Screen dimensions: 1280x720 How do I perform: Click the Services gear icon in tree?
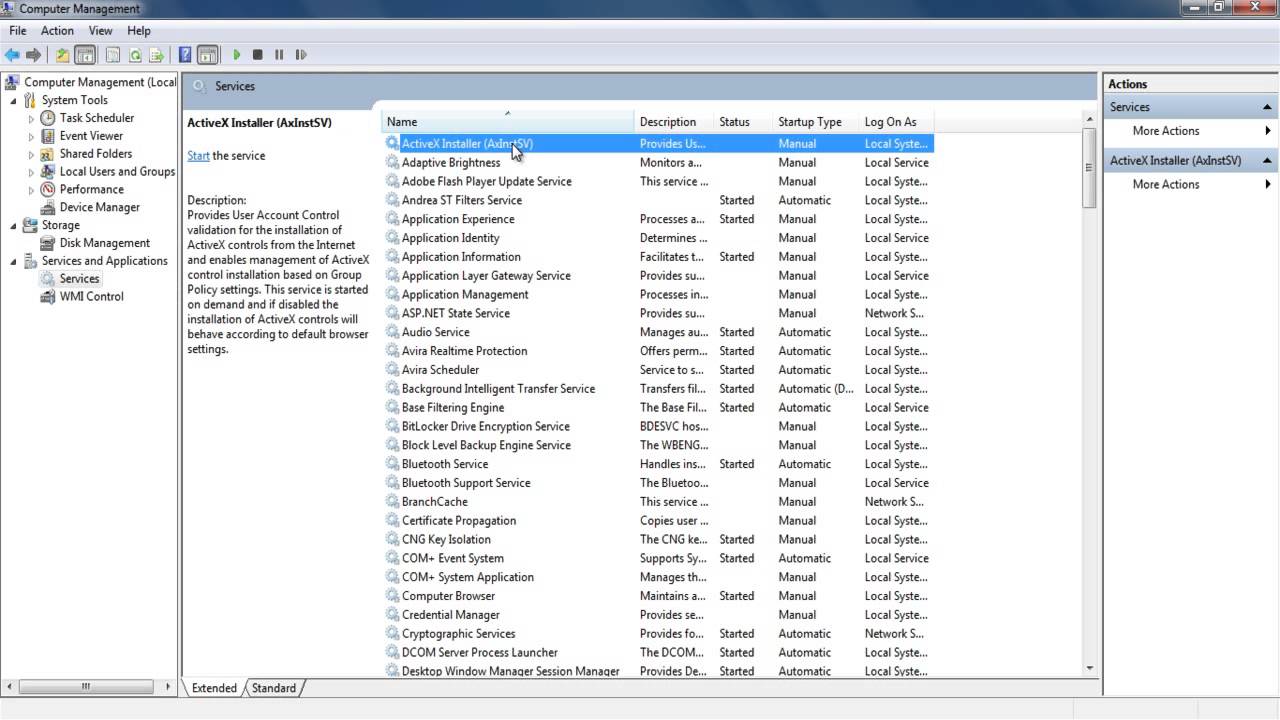click(x=48, y=279)
